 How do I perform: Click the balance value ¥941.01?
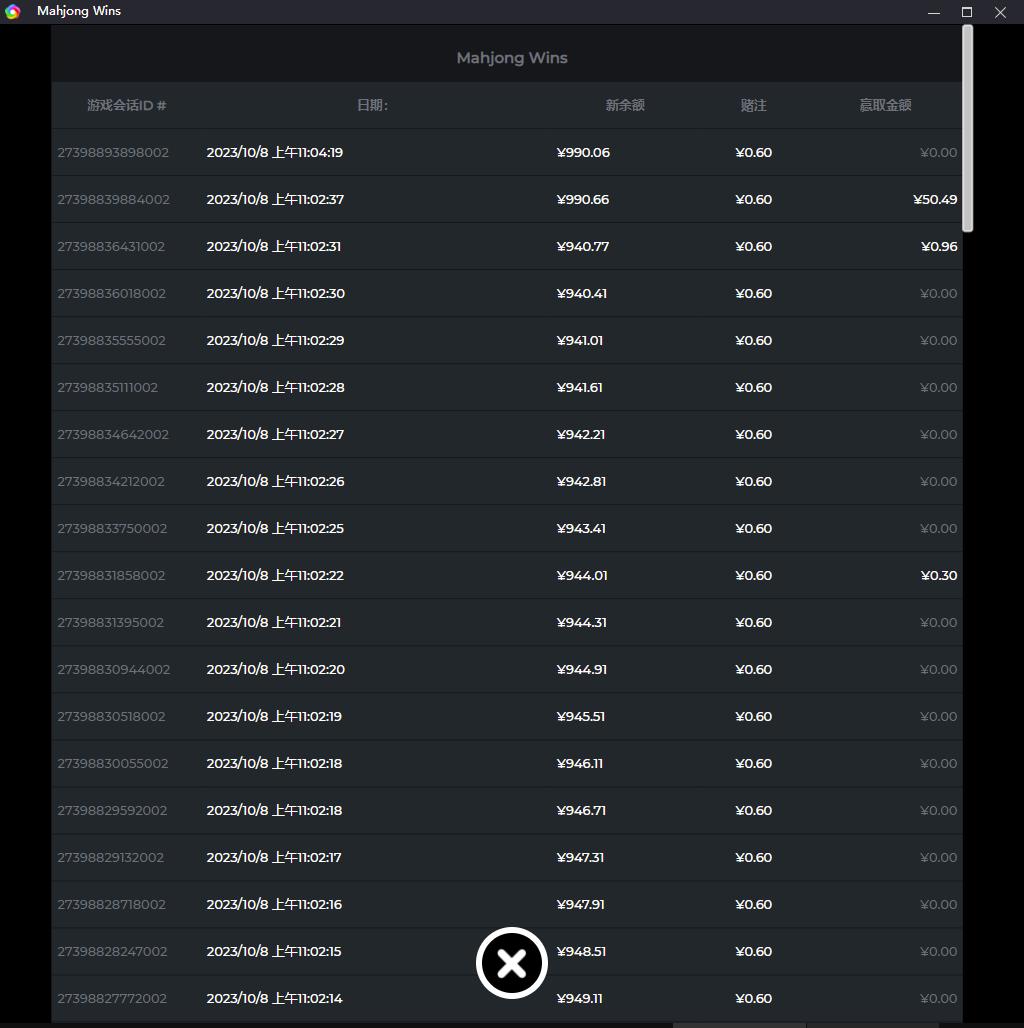click(x=580, y=340)
